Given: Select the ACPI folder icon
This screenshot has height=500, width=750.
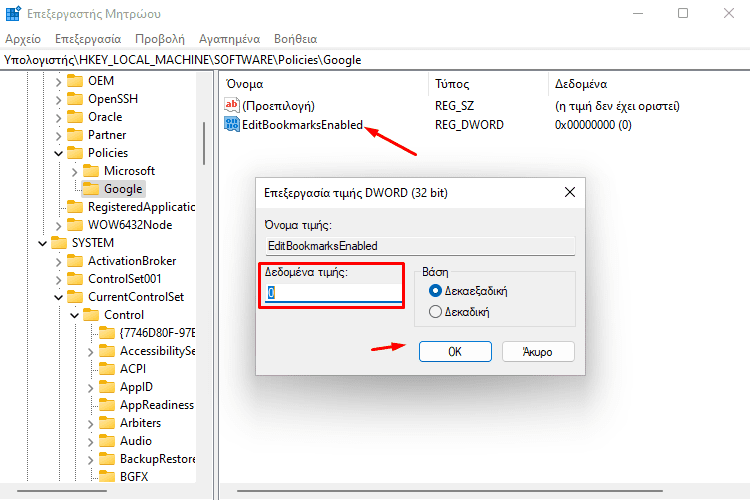Looking at the screenshot, I should [x=107, y=369].
